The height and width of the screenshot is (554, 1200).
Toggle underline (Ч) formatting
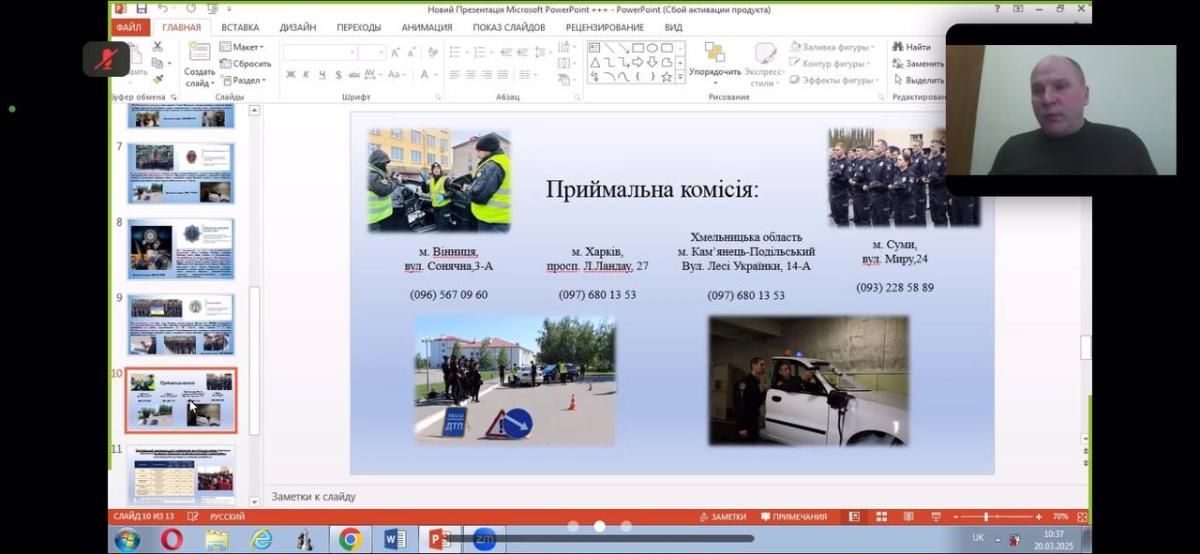click(x=323, y=75)
